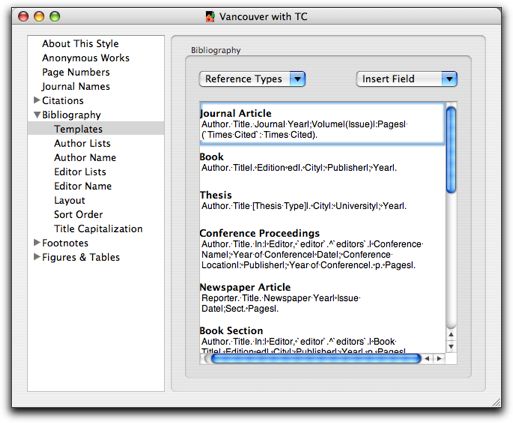Click the style document icon in title bar
513x423 pixels.
(210, 17)
